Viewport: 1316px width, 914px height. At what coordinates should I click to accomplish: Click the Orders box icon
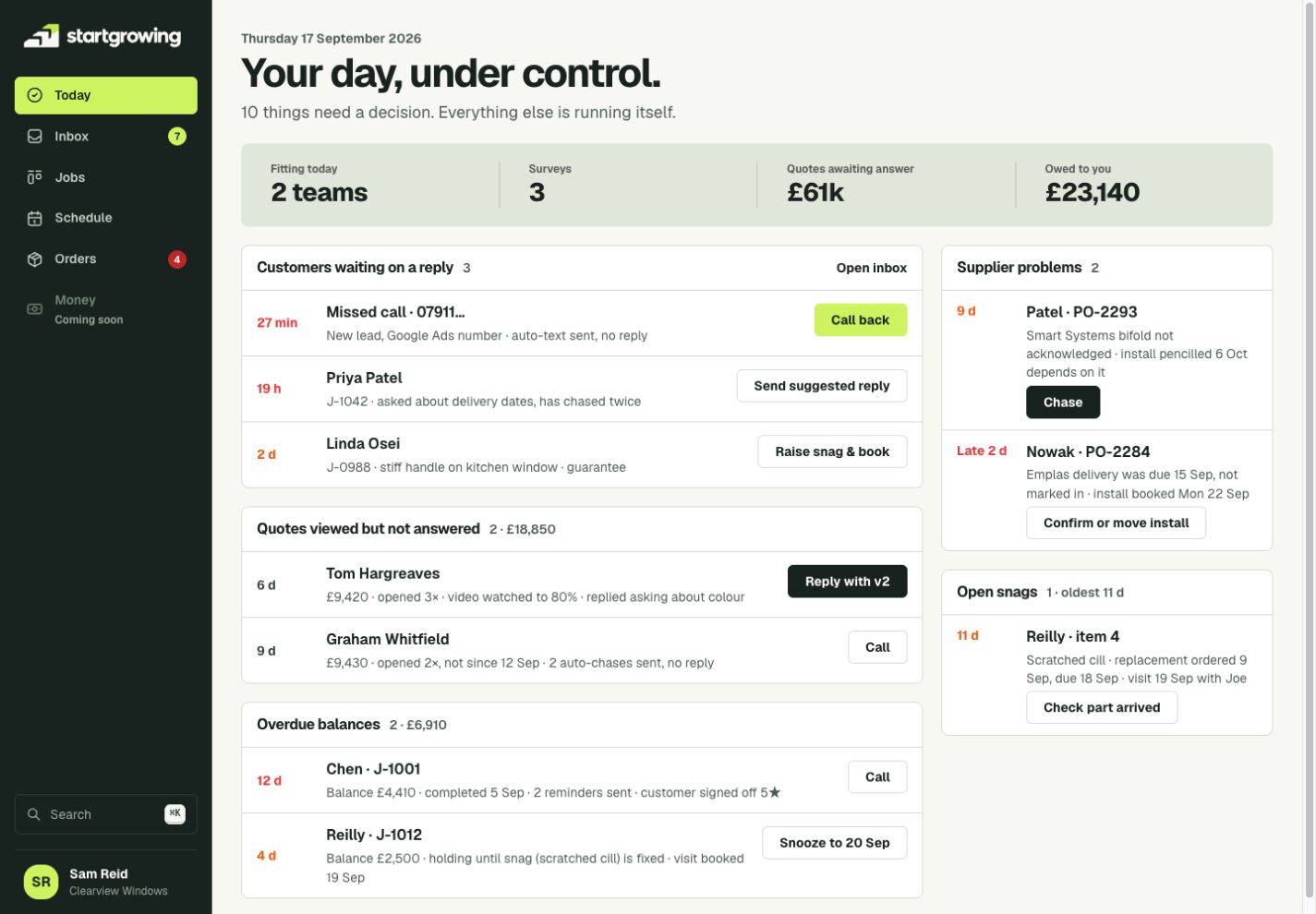click(35, 259)
